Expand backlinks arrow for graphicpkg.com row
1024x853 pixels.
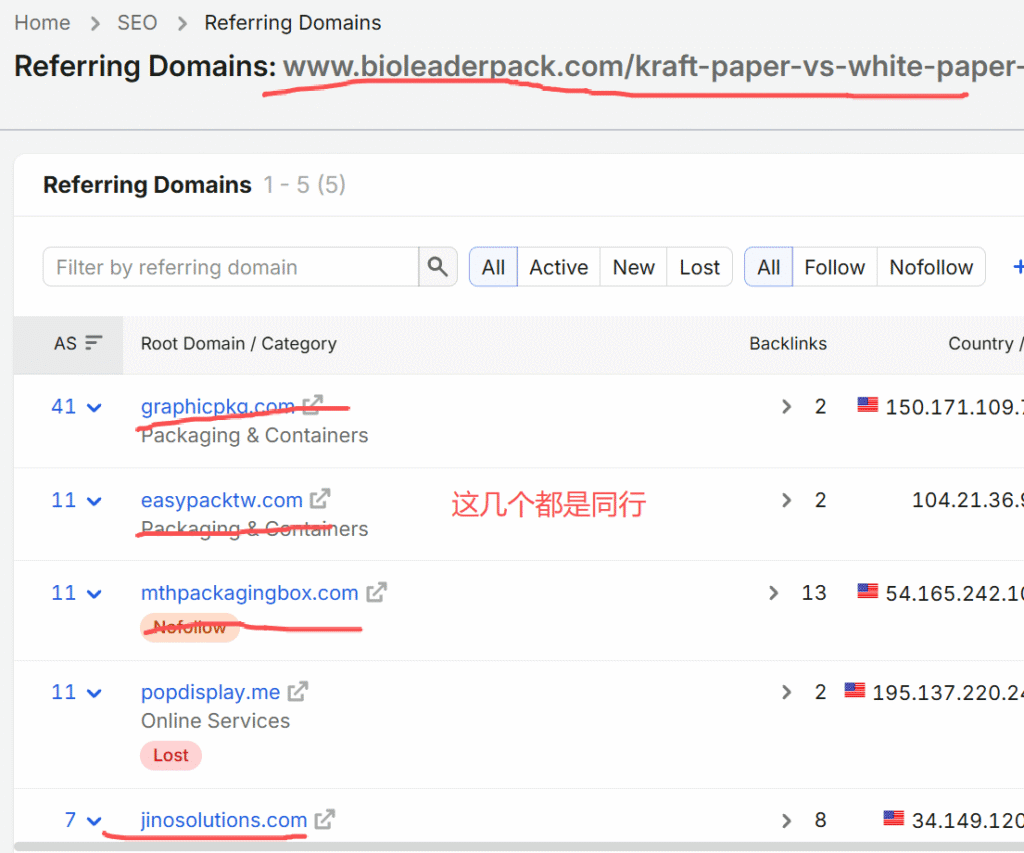[x=786, y=407]
